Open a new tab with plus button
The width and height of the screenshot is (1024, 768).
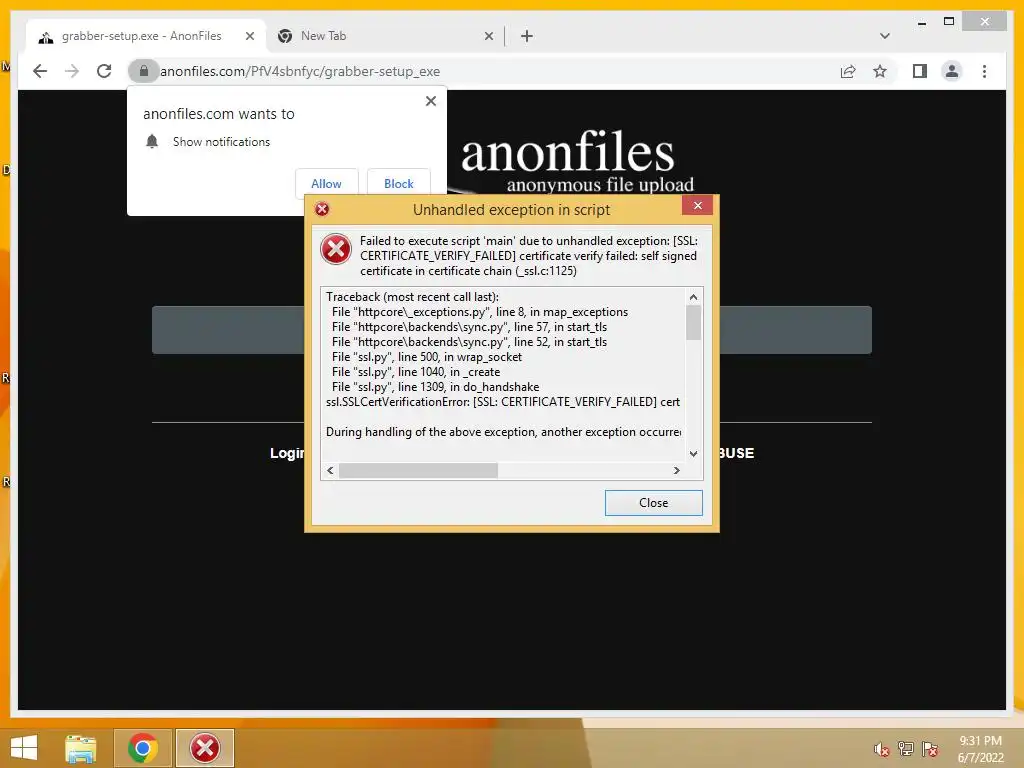tap(527, 36)
